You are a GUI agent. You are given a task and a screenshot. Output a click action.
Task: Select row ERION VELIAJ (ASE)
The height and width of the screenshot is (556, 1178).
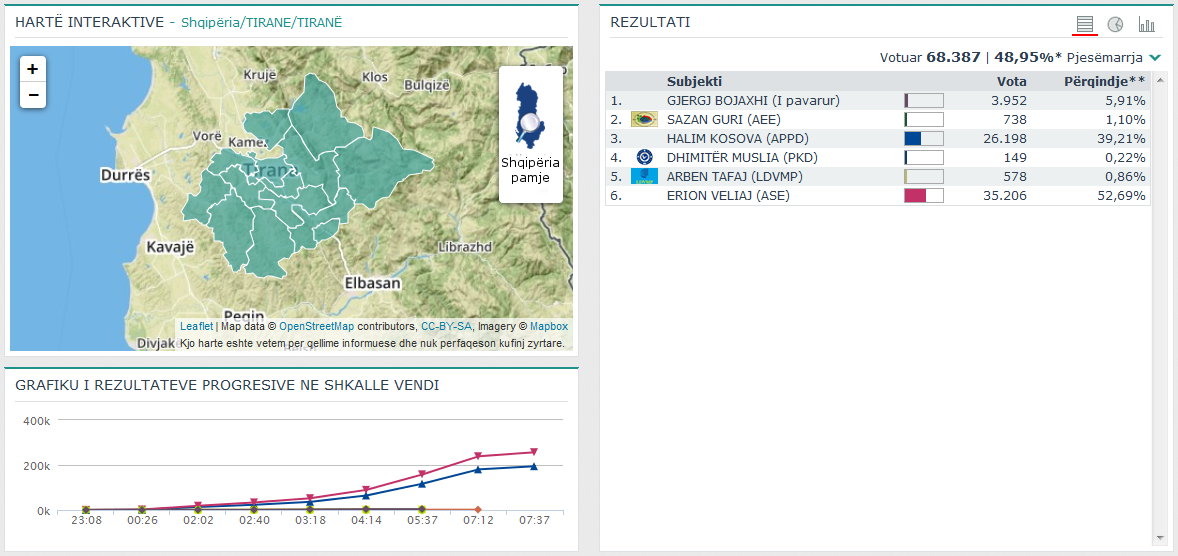(877, 195)
